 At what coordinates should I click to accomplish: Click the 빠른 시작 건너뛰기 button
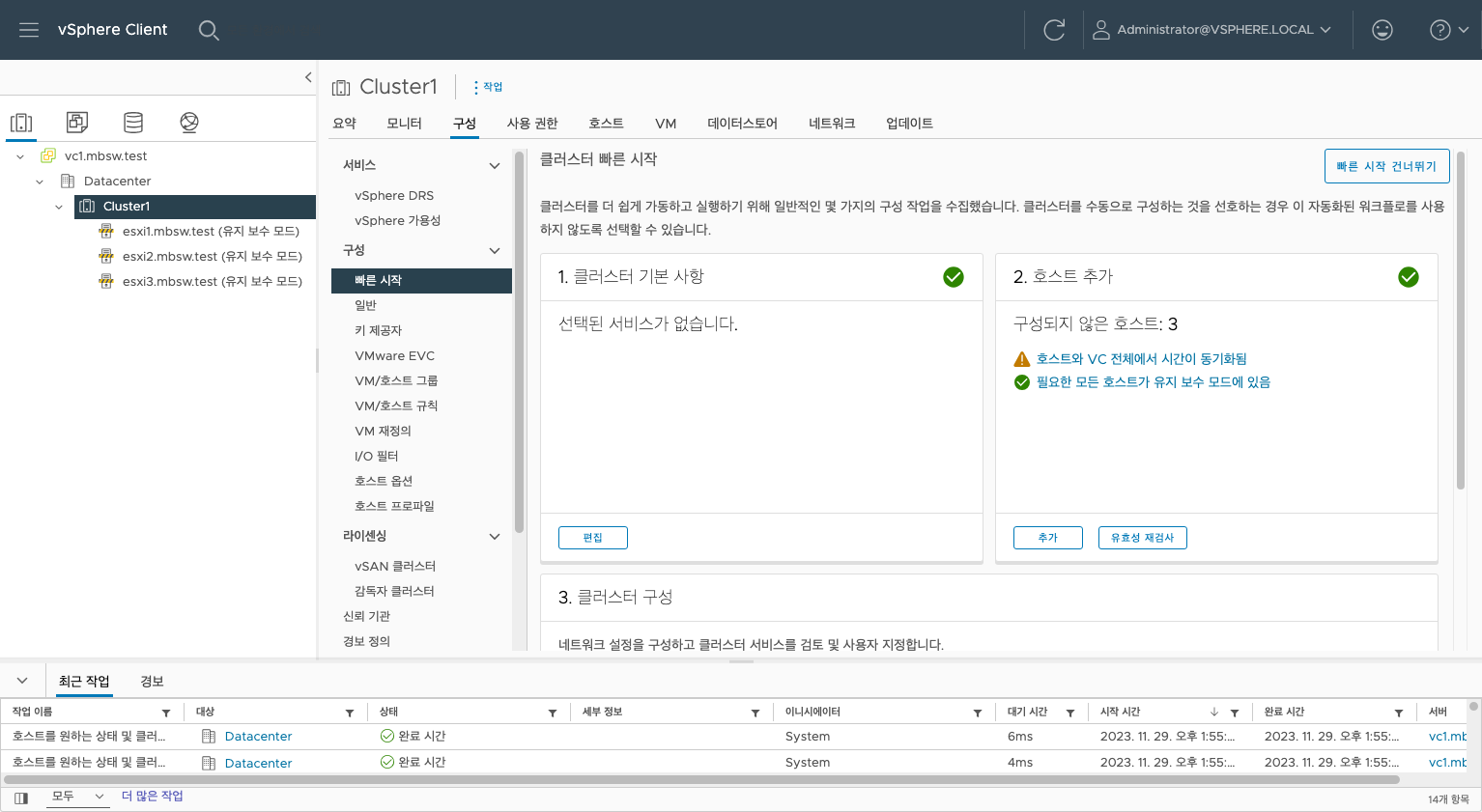(1386, 166)
